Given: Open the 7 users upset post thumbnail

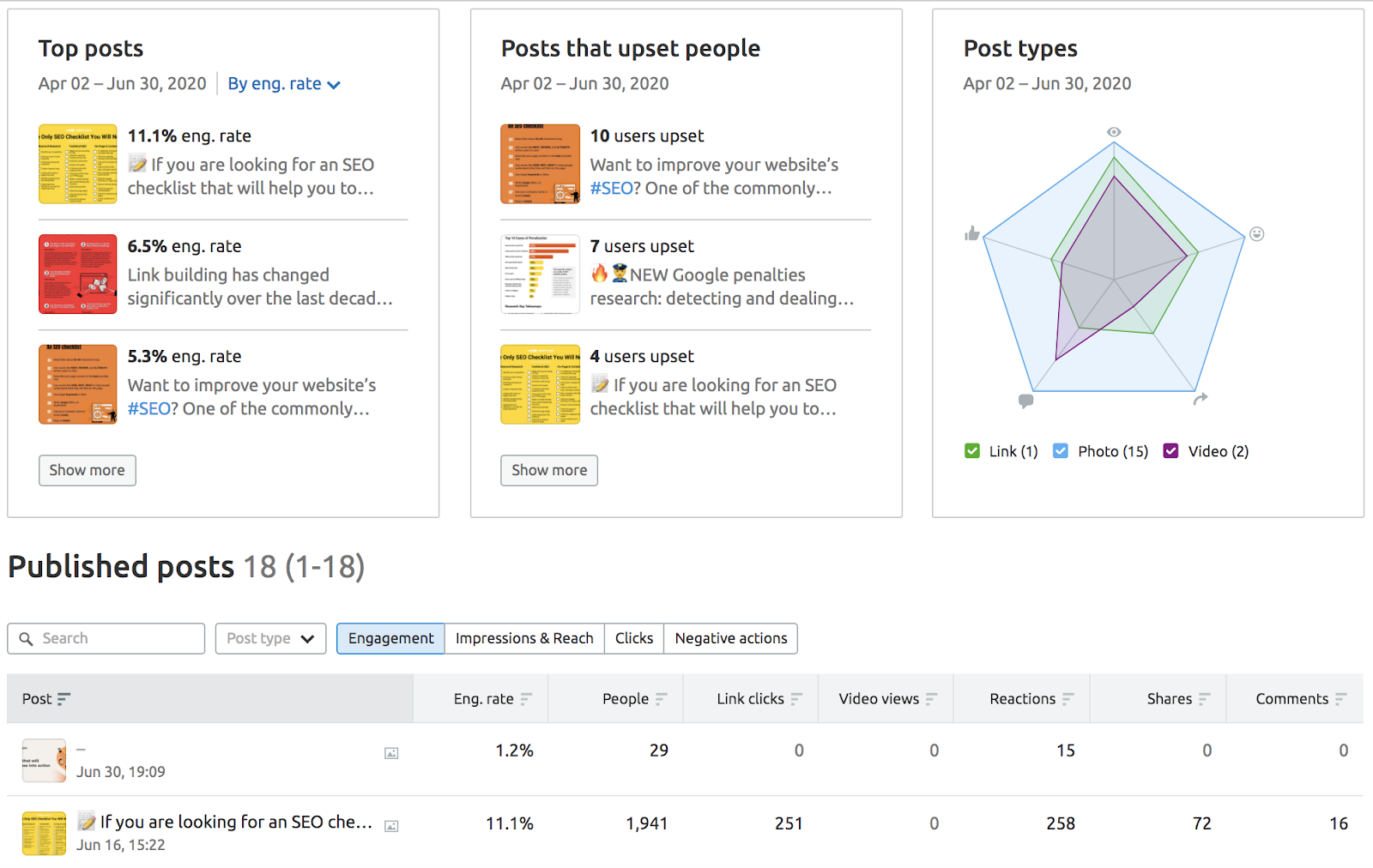Looking at the screenshot, I should [x=541, y=274].
